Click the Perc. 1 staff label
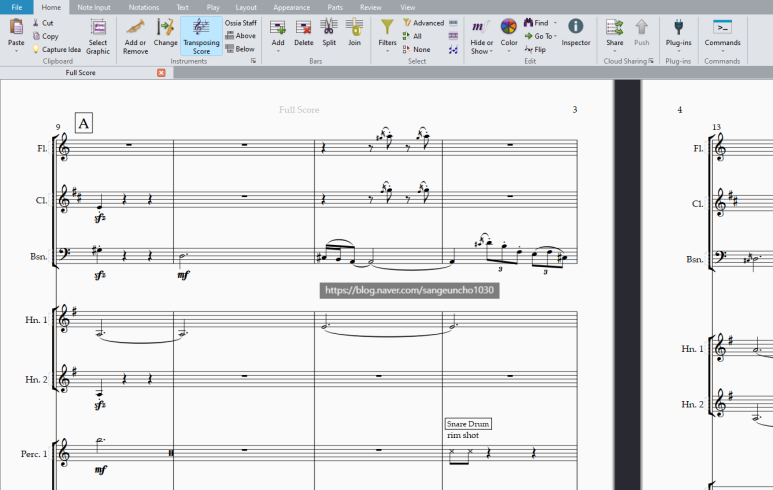 [x=34, y=454]
